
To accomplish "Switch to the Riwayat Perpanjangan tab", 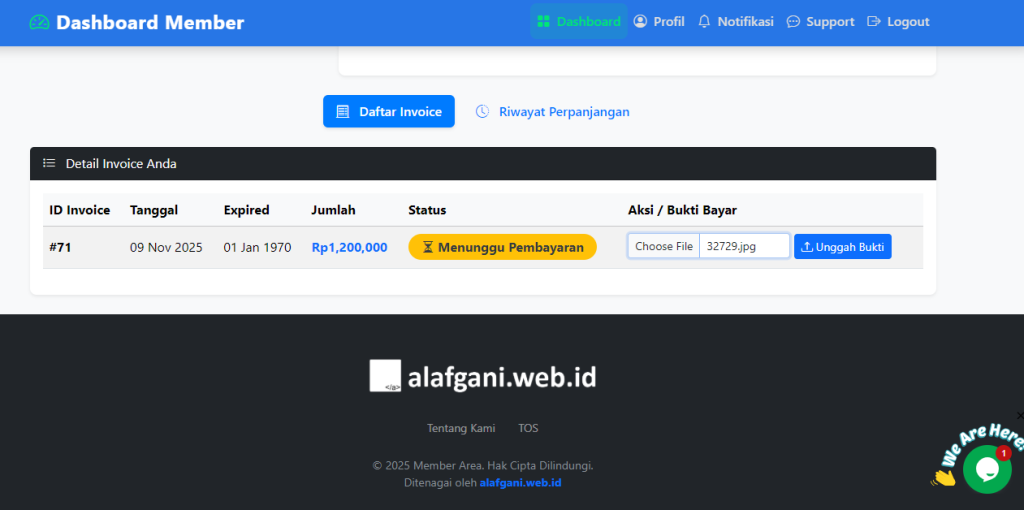I will 564,111.
